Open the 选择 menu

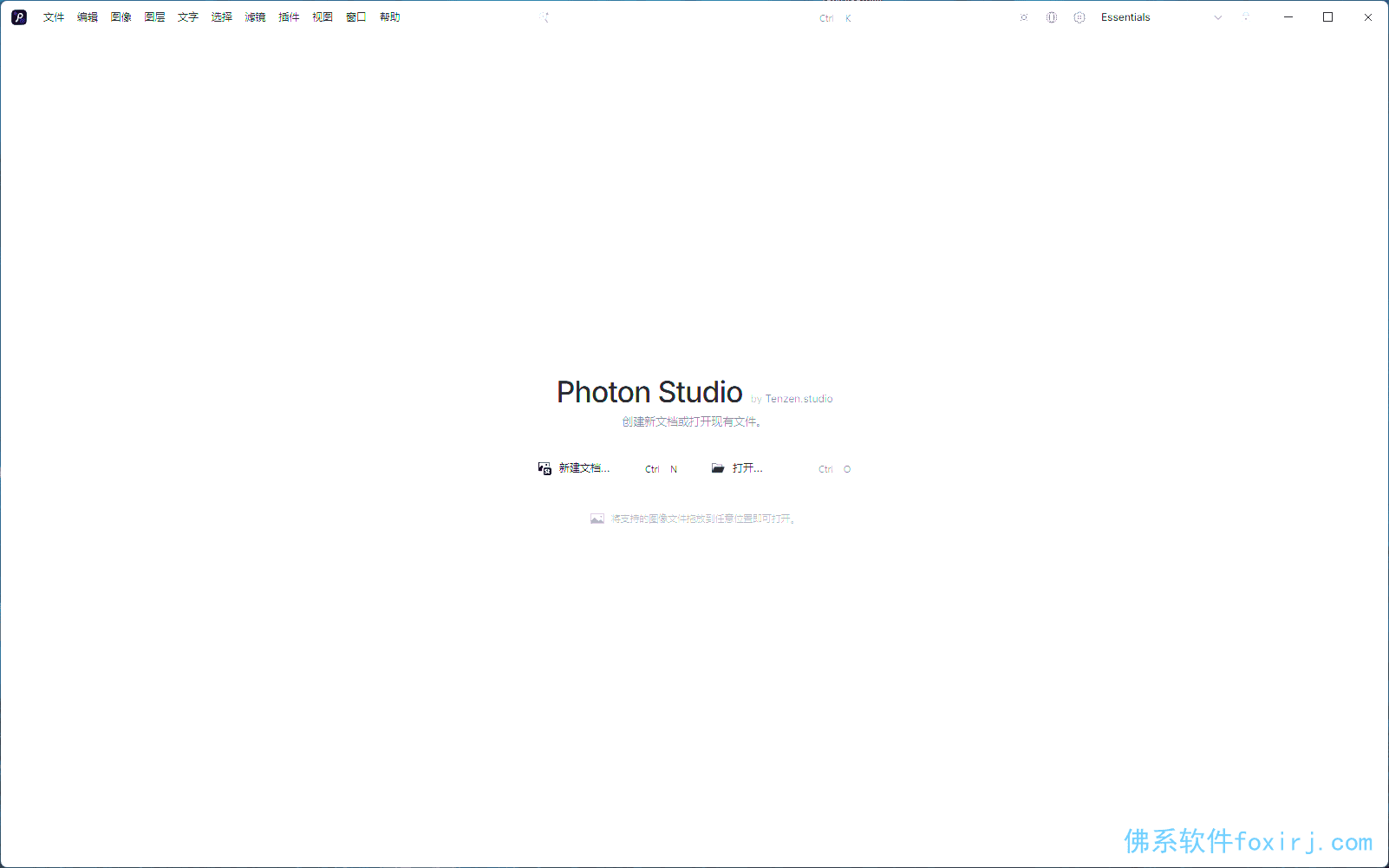pyautogui.click(x=222, y=17)
